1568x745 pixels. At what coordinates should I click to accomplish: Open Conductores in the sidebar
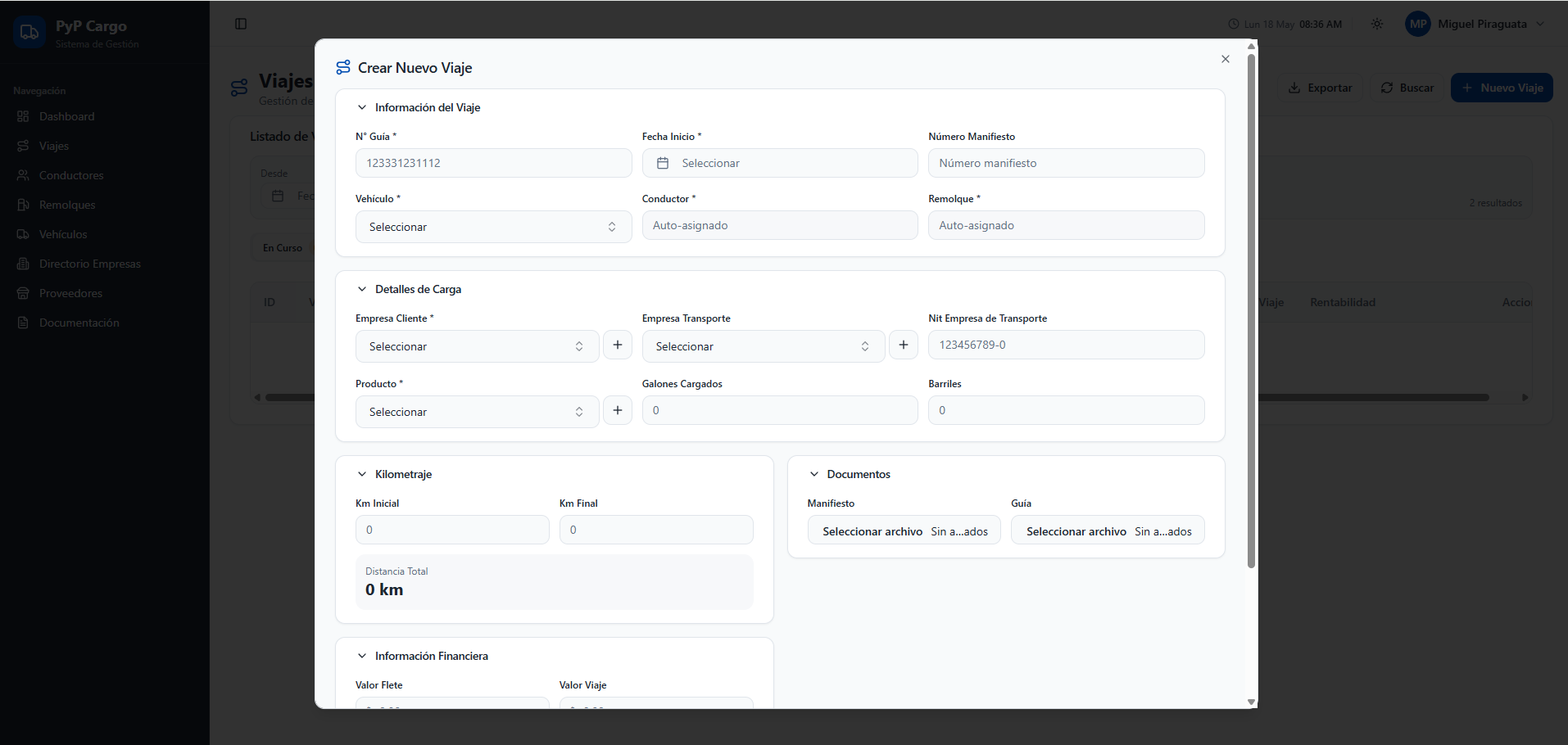point(105,175)
